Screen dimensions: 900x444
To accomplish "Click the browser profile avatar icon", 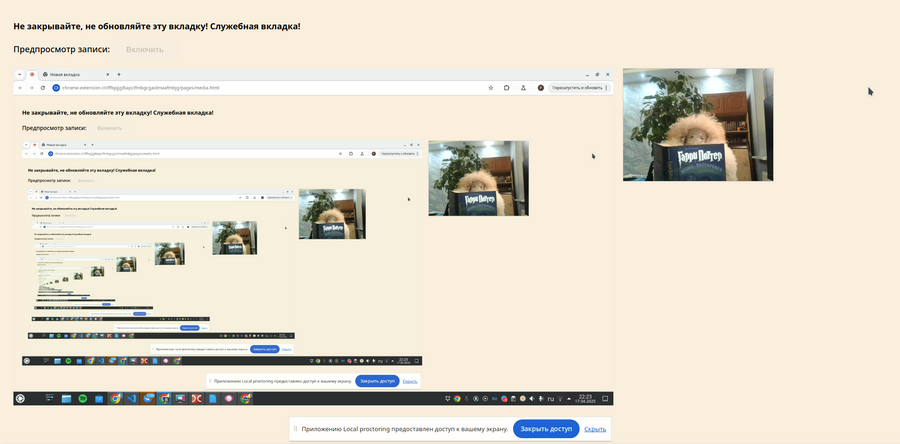I will coord(541,88).
